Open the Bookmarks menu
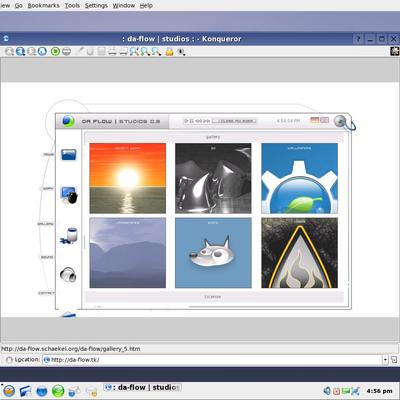The height and width of the screenshot is (400, 400). coord(43,6)
